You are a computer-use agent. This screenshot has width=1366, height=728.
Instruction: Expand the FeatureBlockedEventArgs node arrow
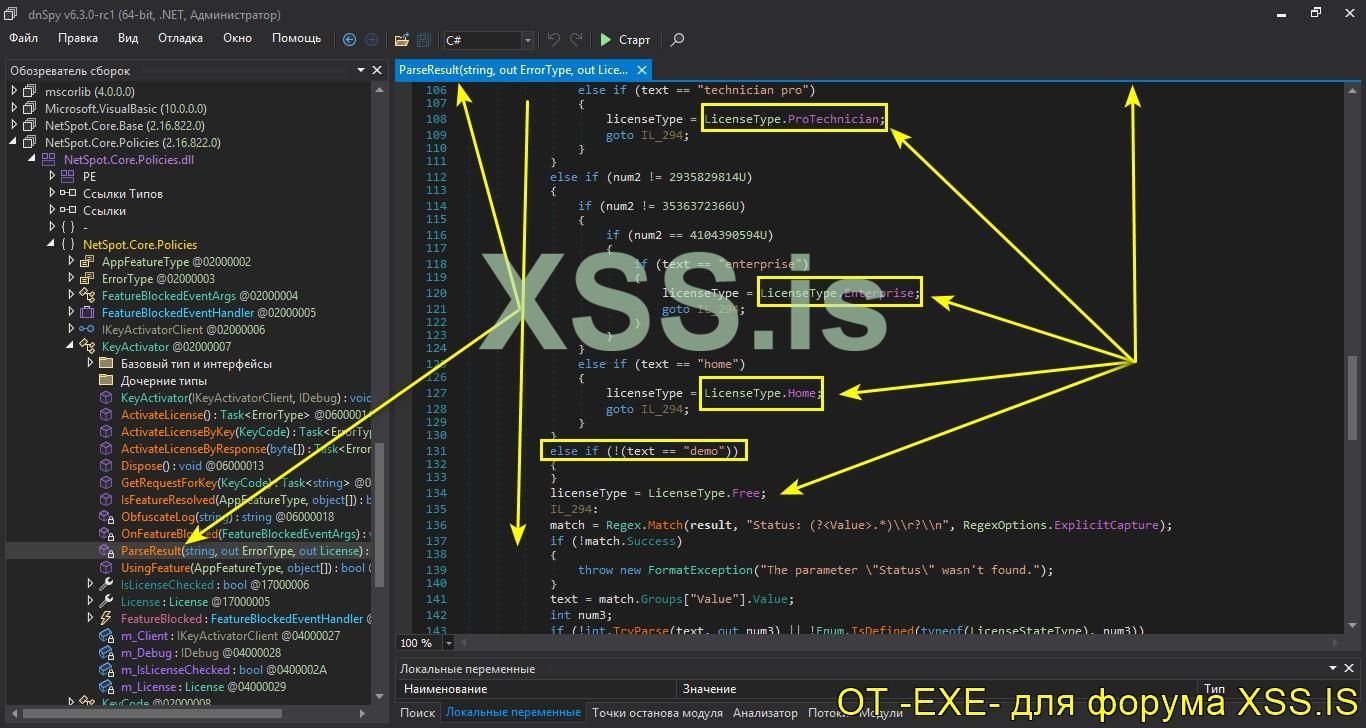71,296
